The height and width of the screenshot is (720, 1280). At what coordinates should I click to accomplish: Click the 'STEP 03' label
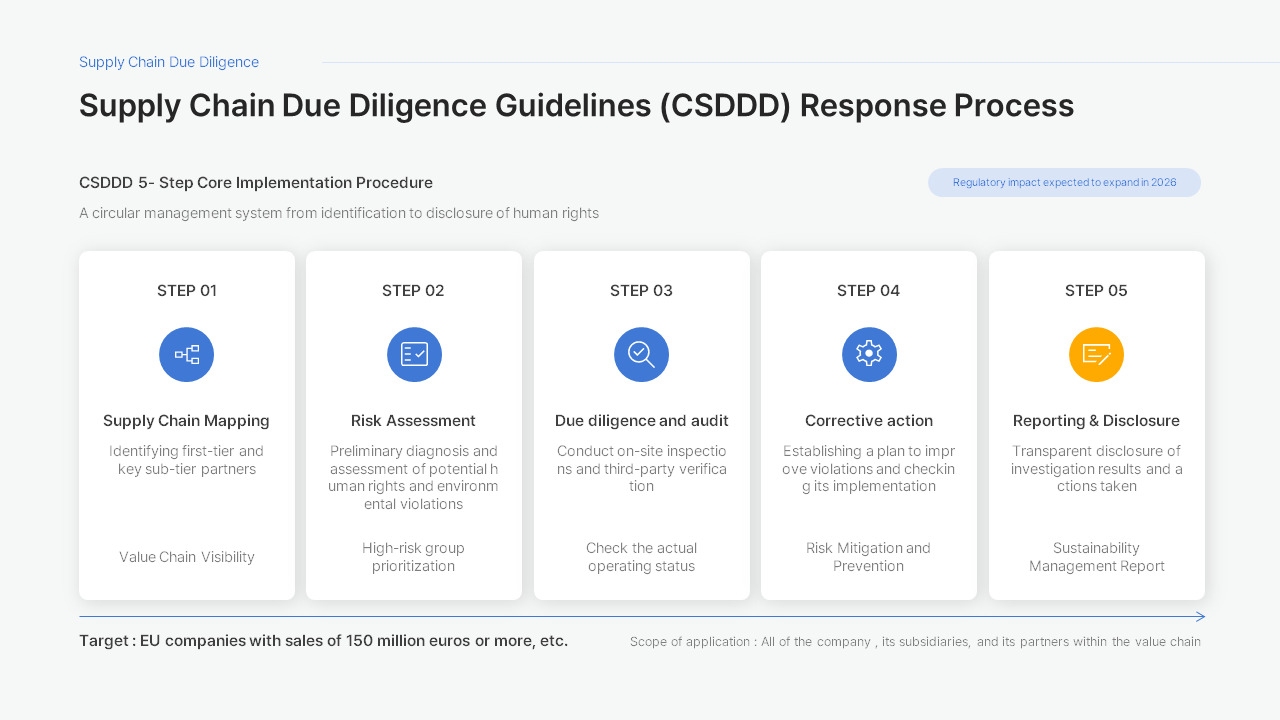click(641, 291)
